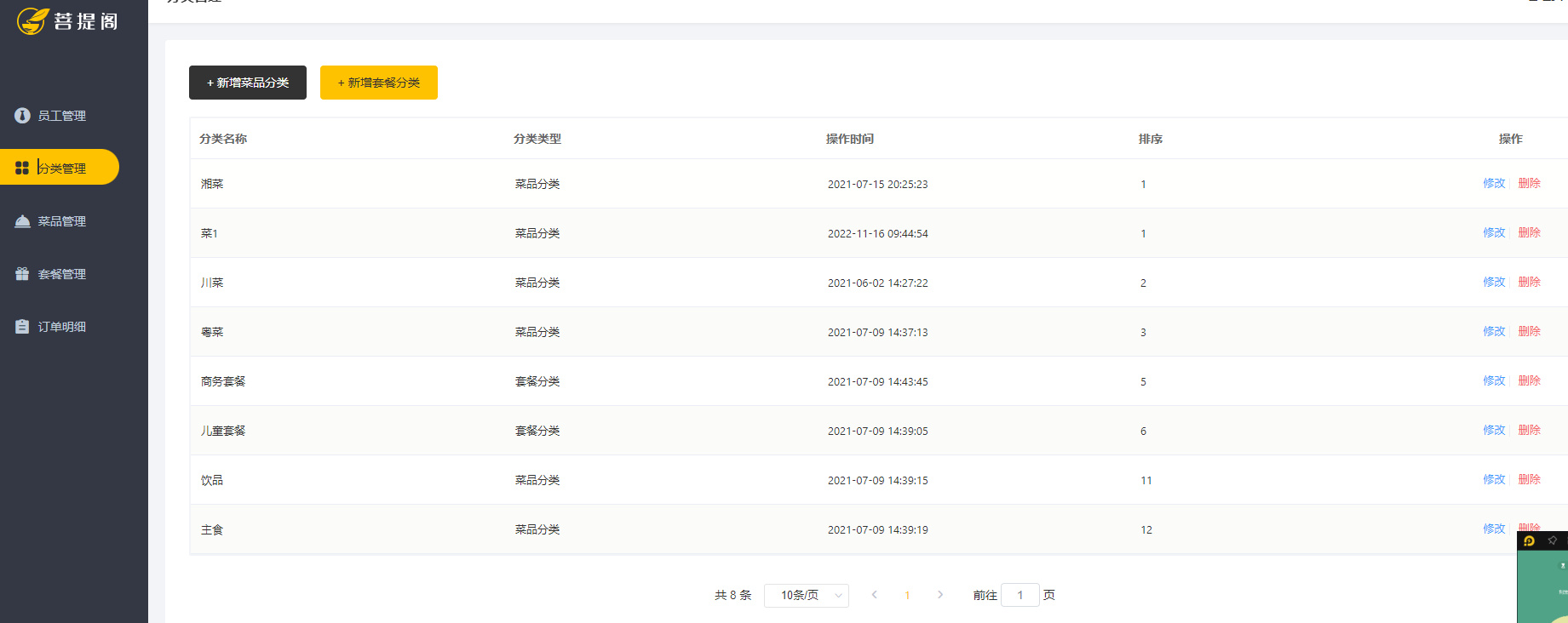Image resolution: width=1568 pixels, height=623 pixels.
Task: Select the 菜1 category name cell
Action: coord(210,233)
